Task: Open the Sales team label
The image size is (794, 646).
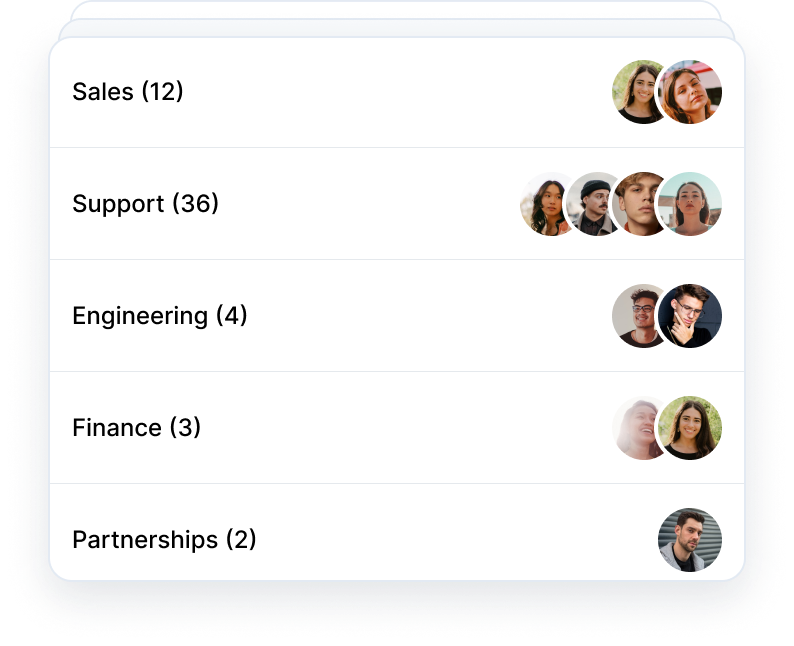Action: tap(103, 92)
